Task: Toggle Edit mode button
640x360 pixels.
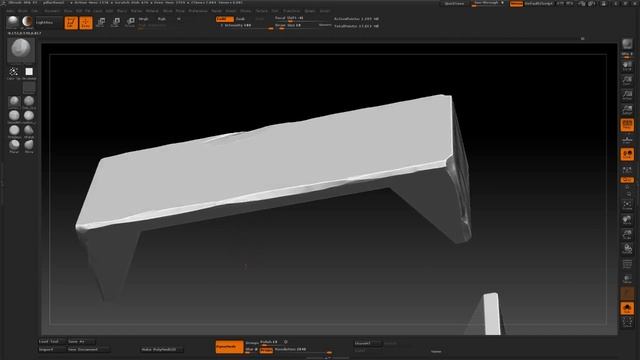Action: click(x=71, y=22)
